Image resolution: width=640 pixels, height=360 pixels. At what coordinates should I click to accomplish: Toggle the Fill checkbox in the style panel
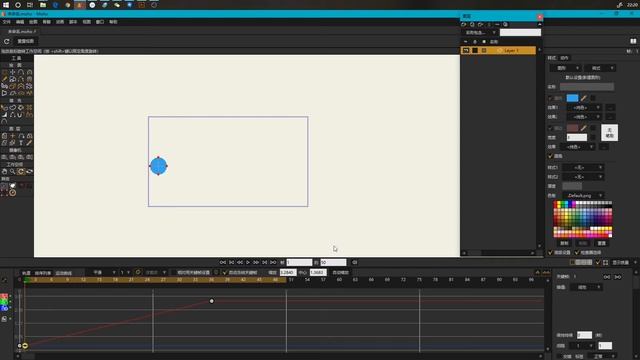[x=550, y=98]
